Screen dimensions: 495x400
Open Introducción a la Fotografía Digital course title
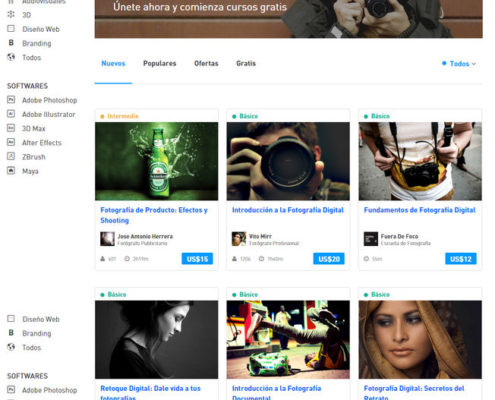pyautogui.click(x=288, y=210)
